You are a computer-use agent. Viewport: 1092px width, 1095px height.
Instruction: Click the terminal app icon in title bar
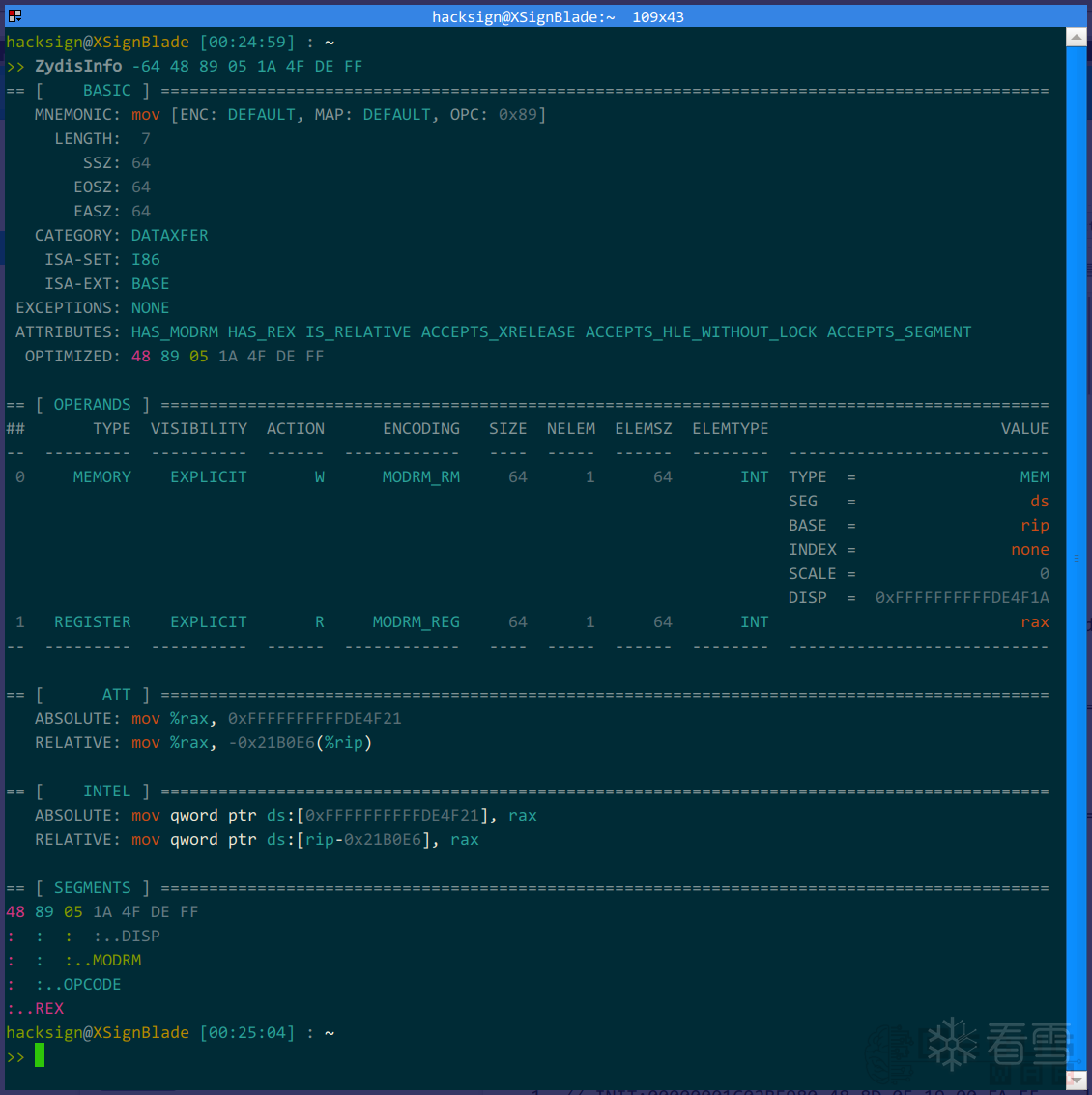14,15
